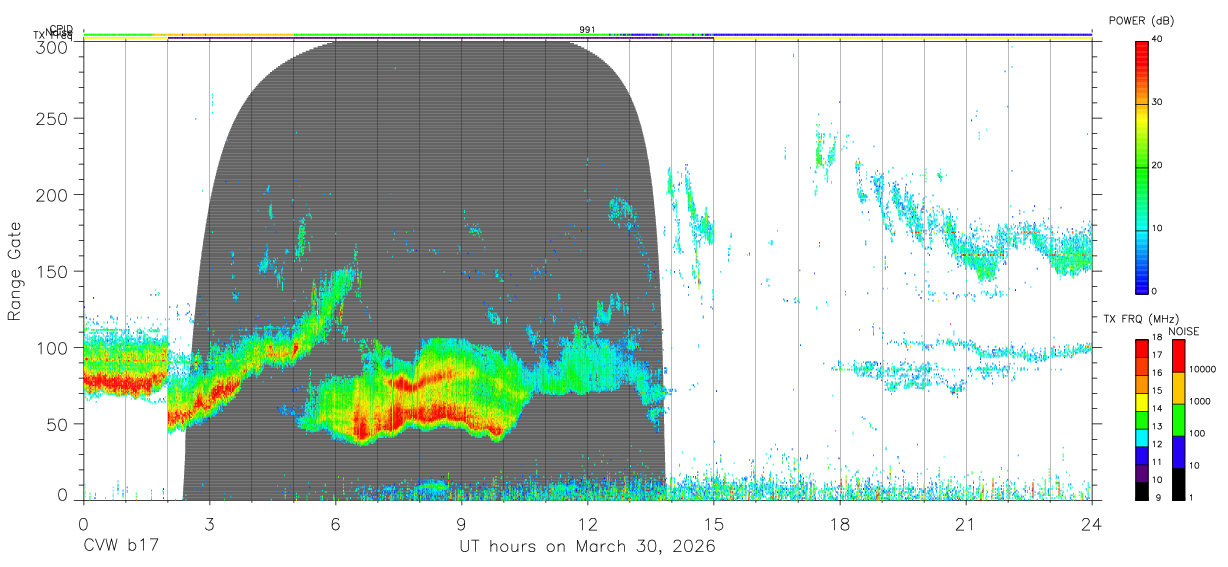Image resolution: width=1228 pixels, height=567 pixels.
Task: Pick the cyan 12–13 MHz frequency swatch
Action: pos(1141,437)
